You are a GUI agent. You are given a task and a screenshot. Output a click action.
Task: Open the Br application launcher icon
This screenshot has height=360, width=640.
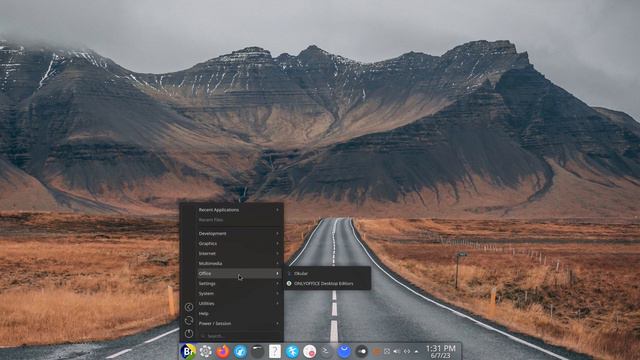pyautogui.click(x=188, y=351)
